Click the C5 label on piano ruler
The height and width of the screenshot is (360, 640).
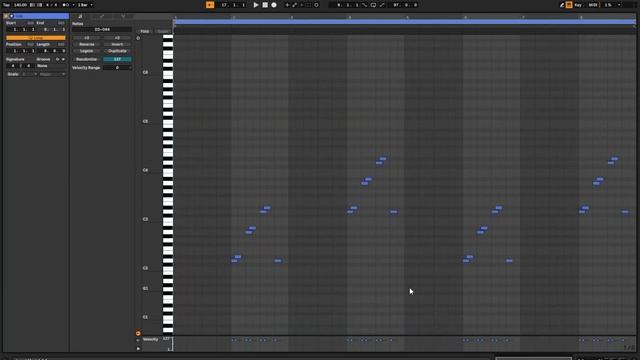coord(145,121)
